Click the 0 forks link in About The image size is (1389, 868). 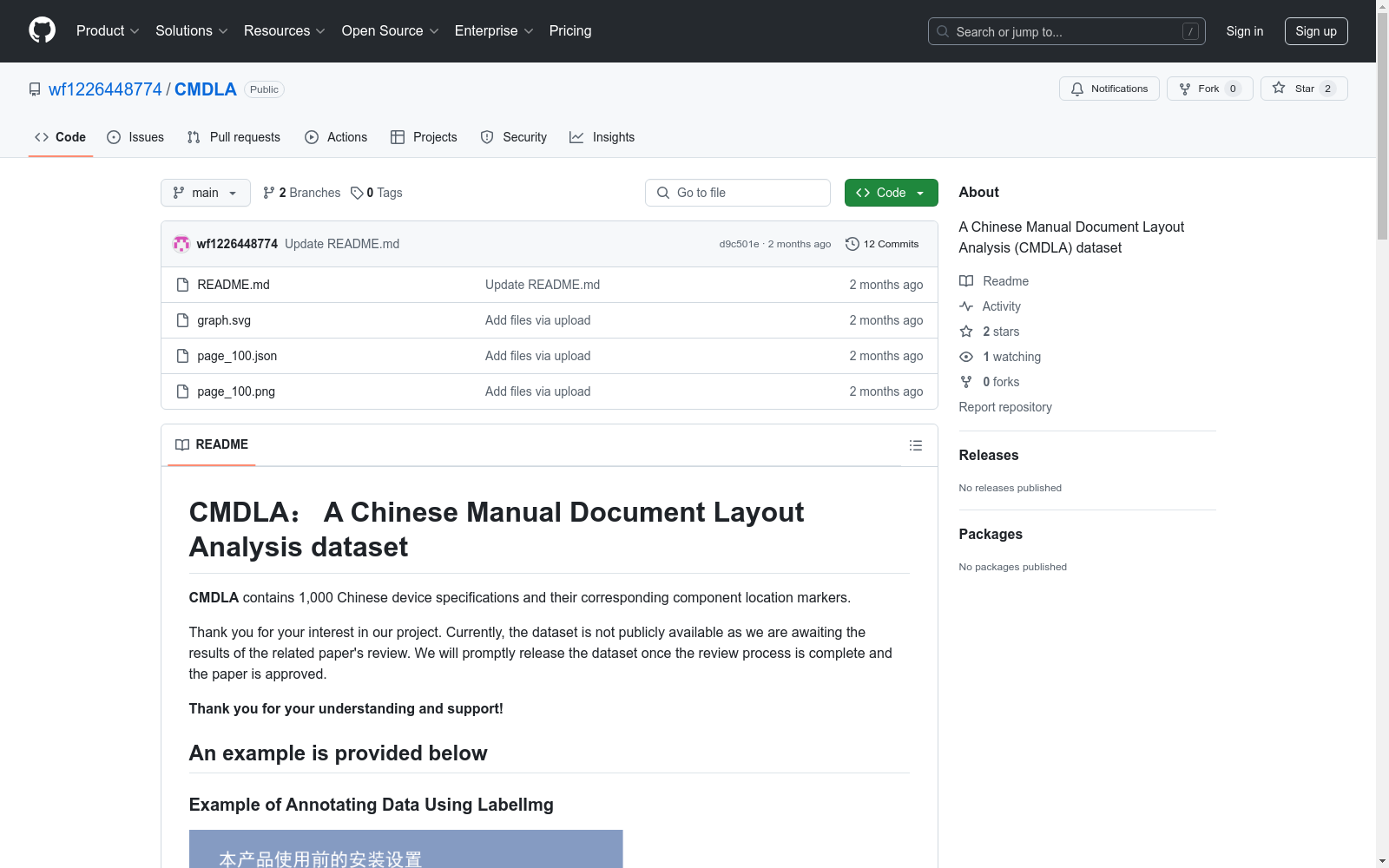1001,382
